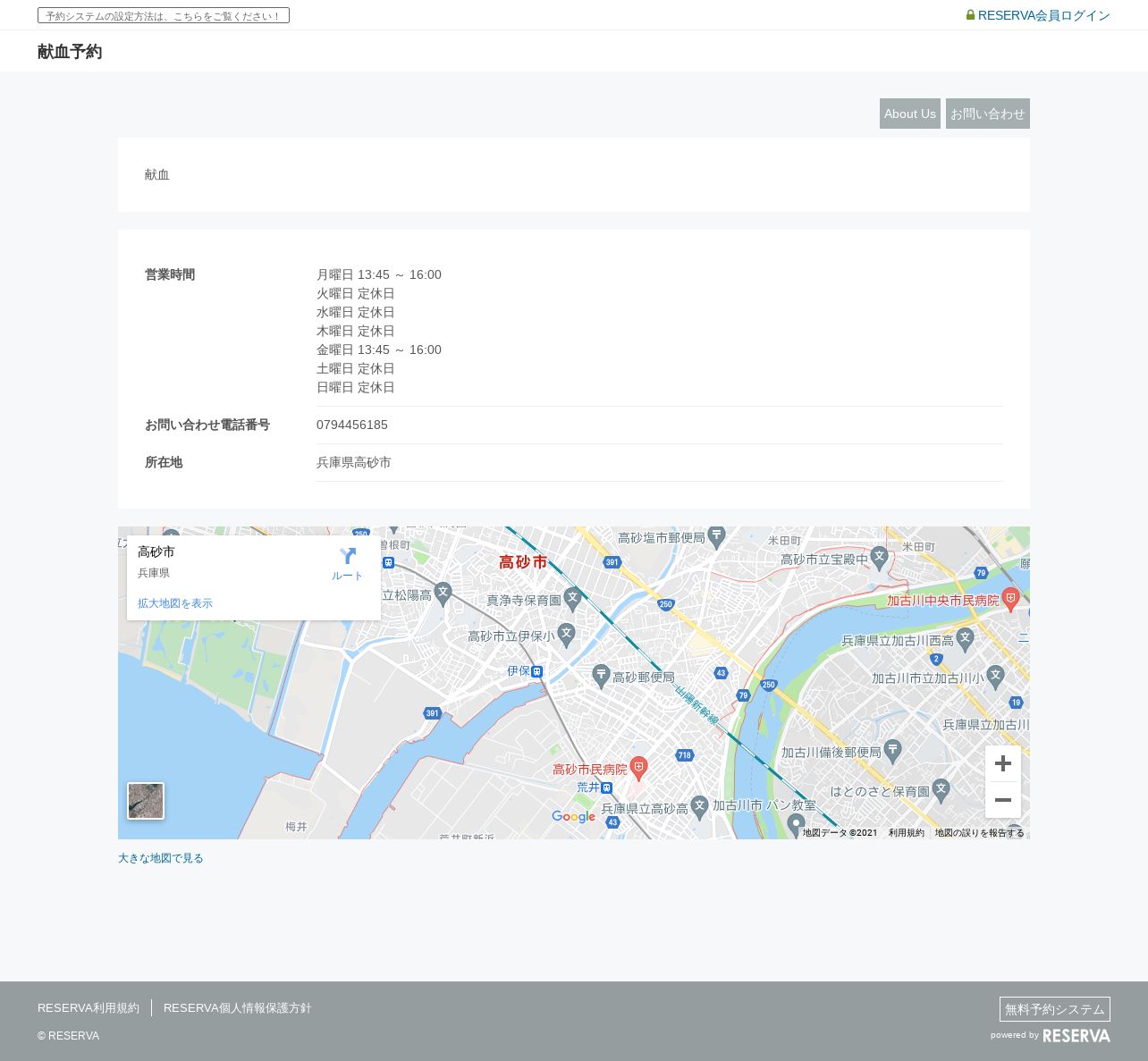Open 大きな地図で見る link below the map
Image resolution: width=1148 pixels, height=1061 pixels.
[161, 858]
